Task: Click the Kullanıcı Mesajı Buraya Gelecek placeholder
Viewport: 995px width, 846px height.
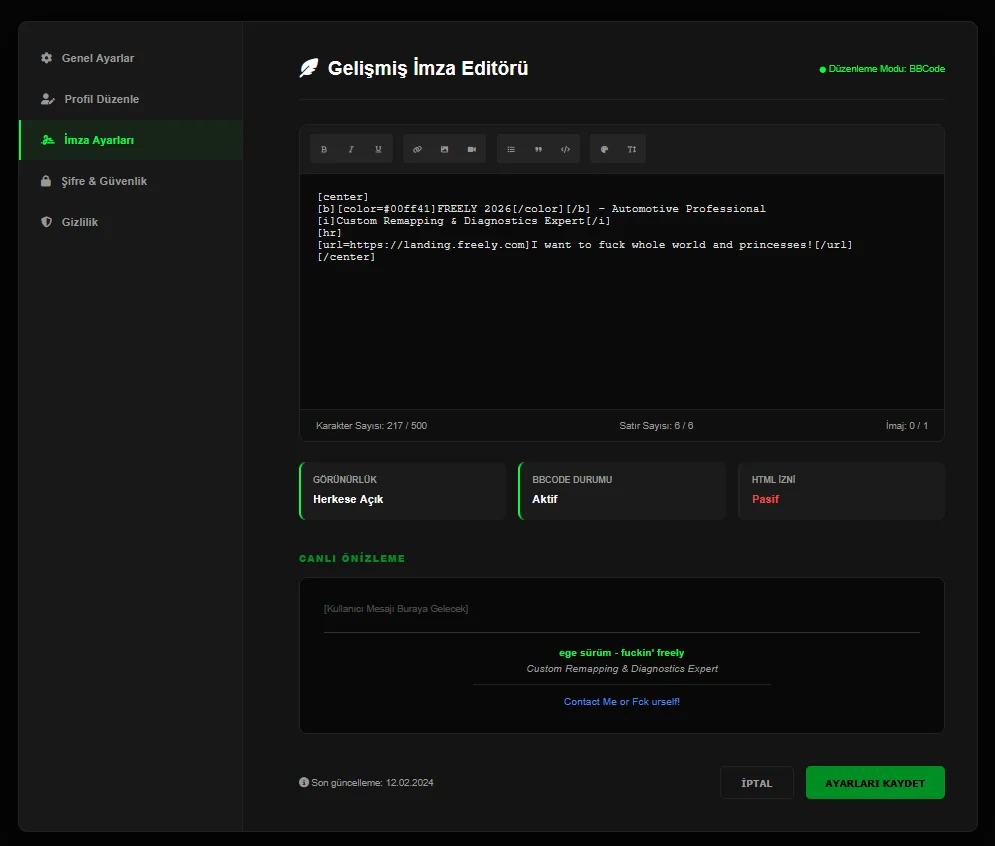Action: coord(396,609)
